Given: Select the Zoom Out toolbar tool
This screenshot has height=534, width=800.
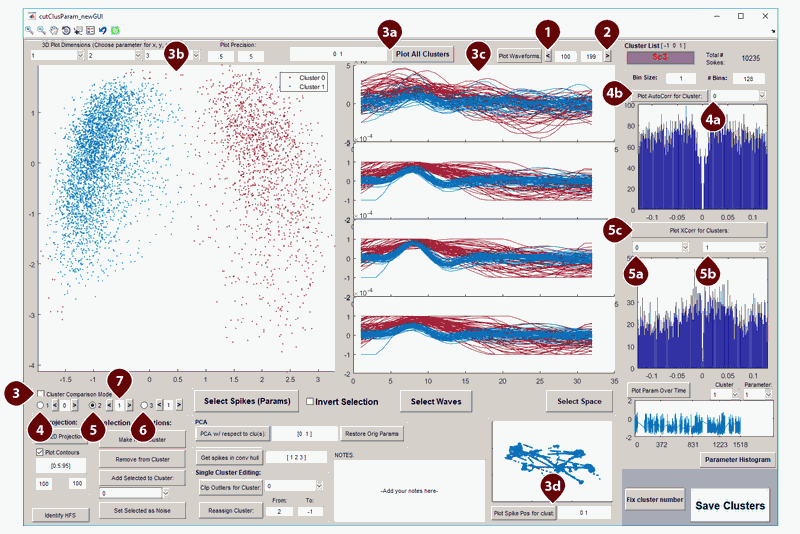Looking at the screenshot, I should pos(41,31).
